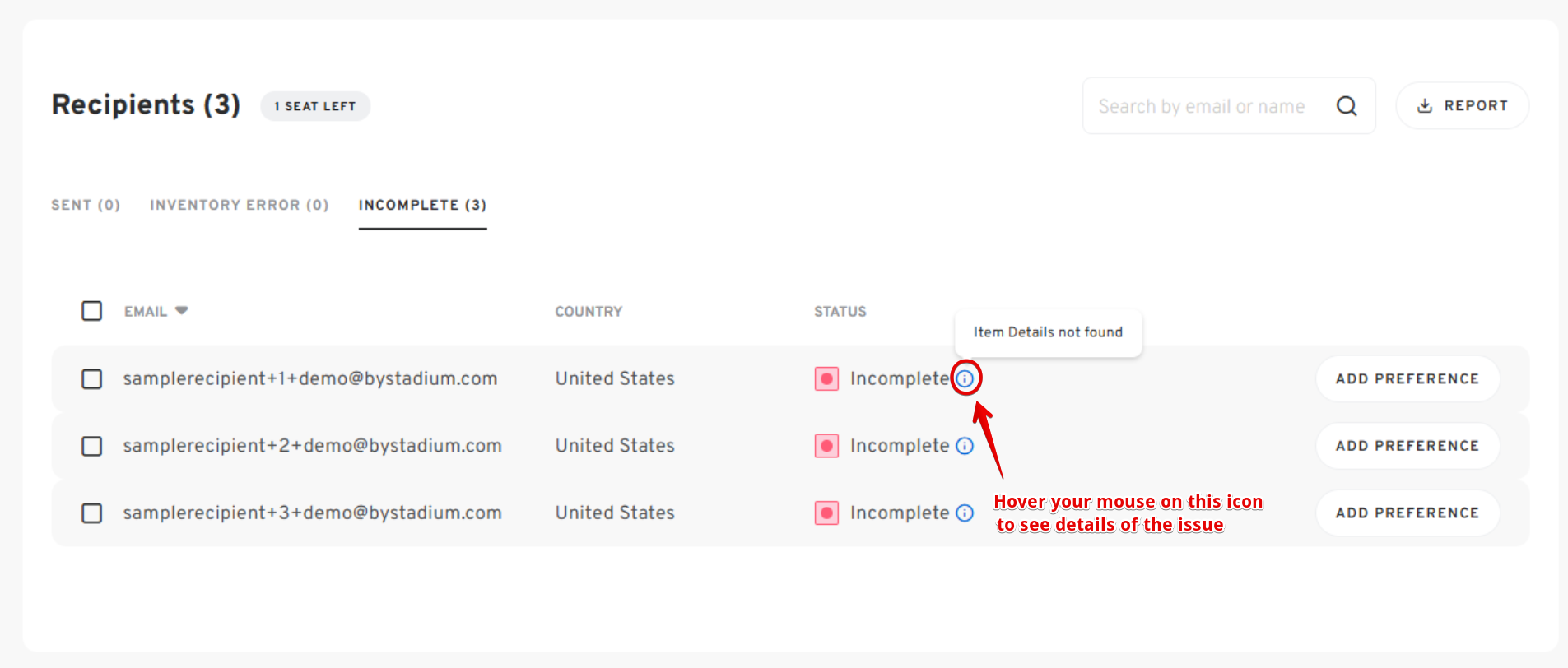
Task: Click red status icon for samplerecipient+1
Action: 826,378
